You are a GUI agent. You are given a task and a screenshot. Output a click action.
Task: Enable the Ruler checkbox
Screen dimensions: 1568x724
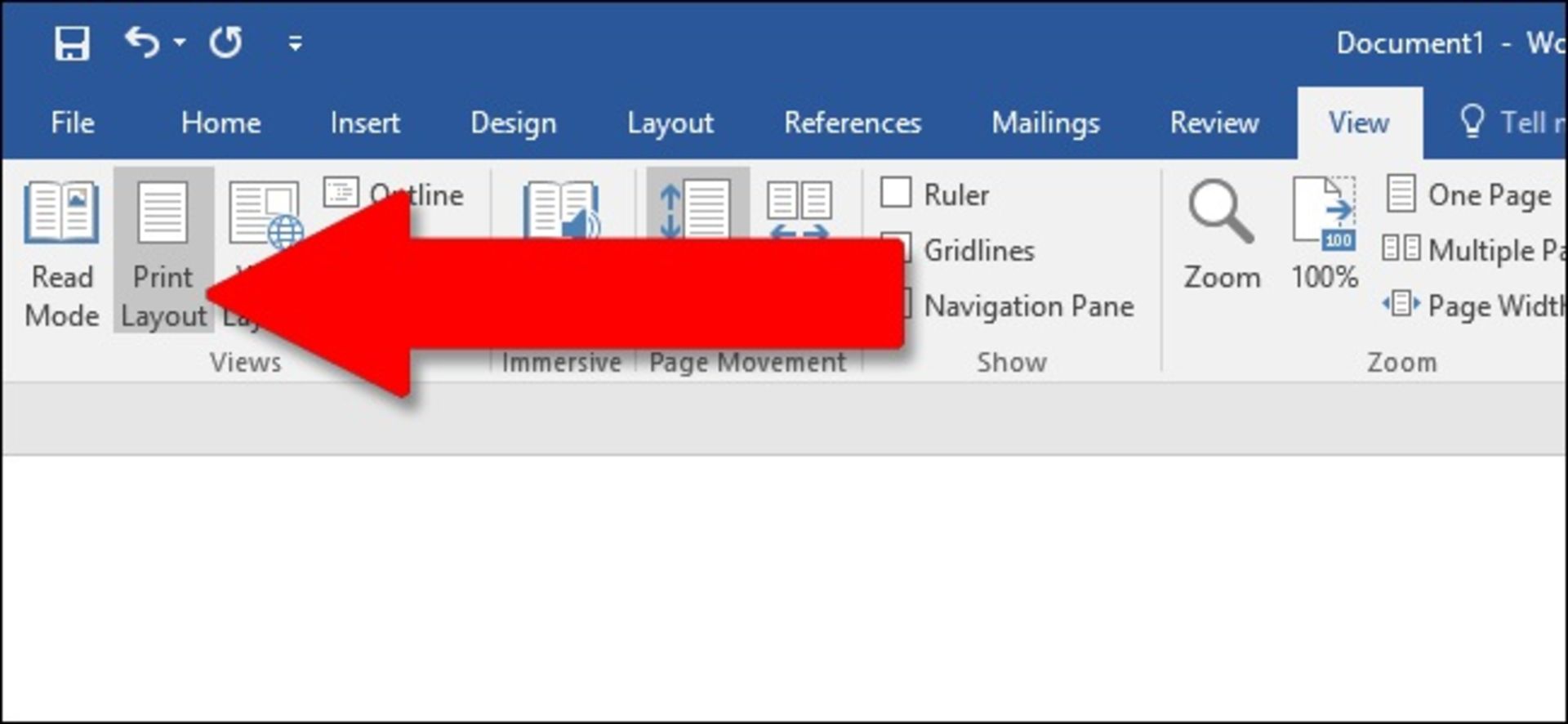point(896,194)
